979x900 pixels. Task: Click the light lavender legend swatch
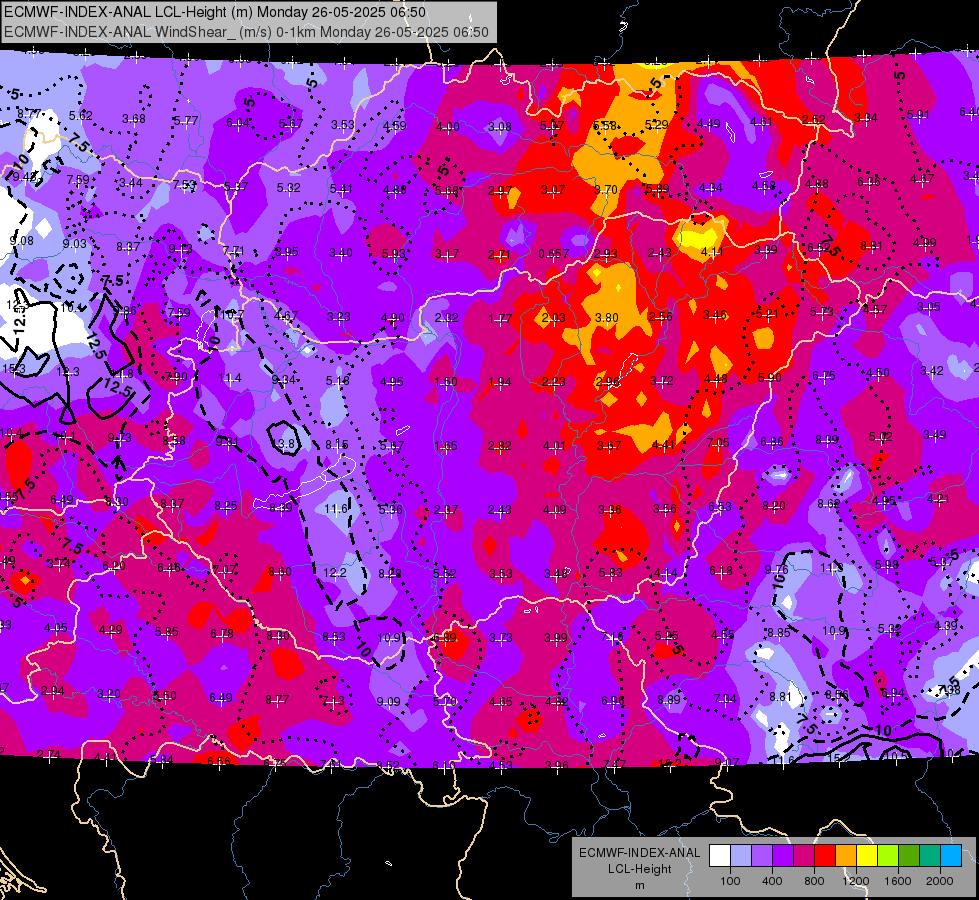point(741,856)
